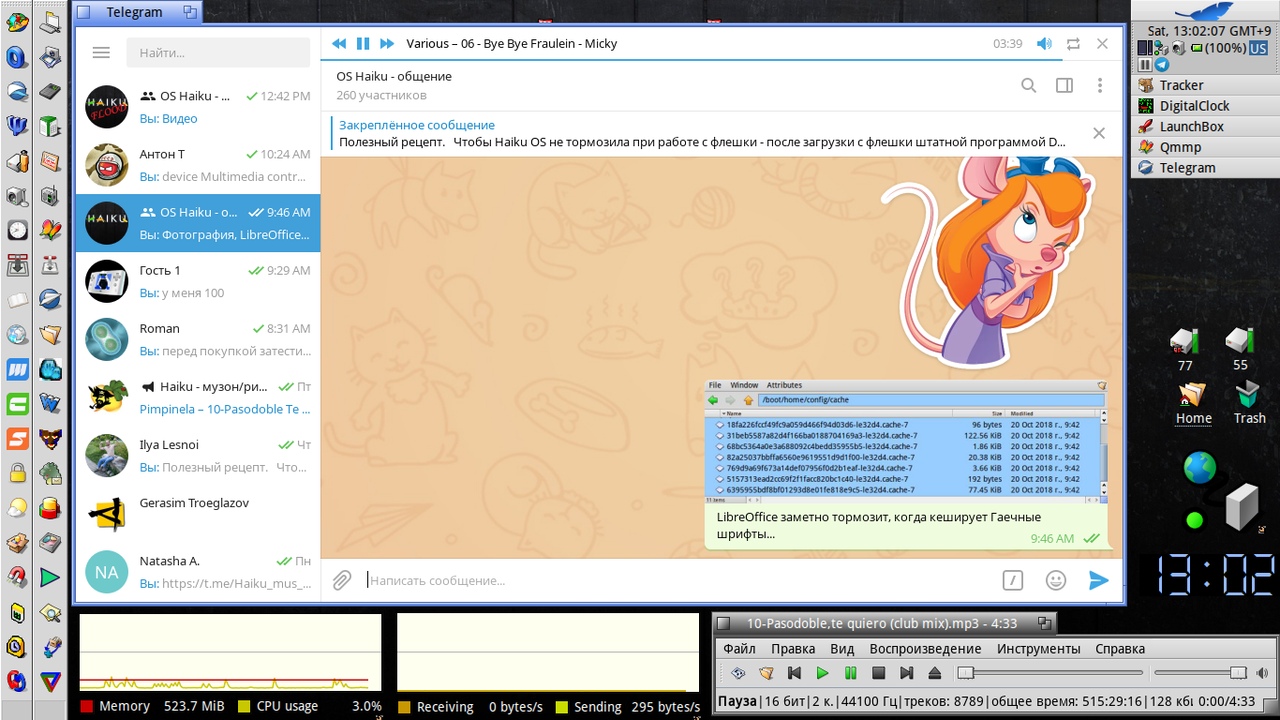Switch to Qmmp in Deskbar
This screenshot has height=720, width=1280.
pos(1205,147)
